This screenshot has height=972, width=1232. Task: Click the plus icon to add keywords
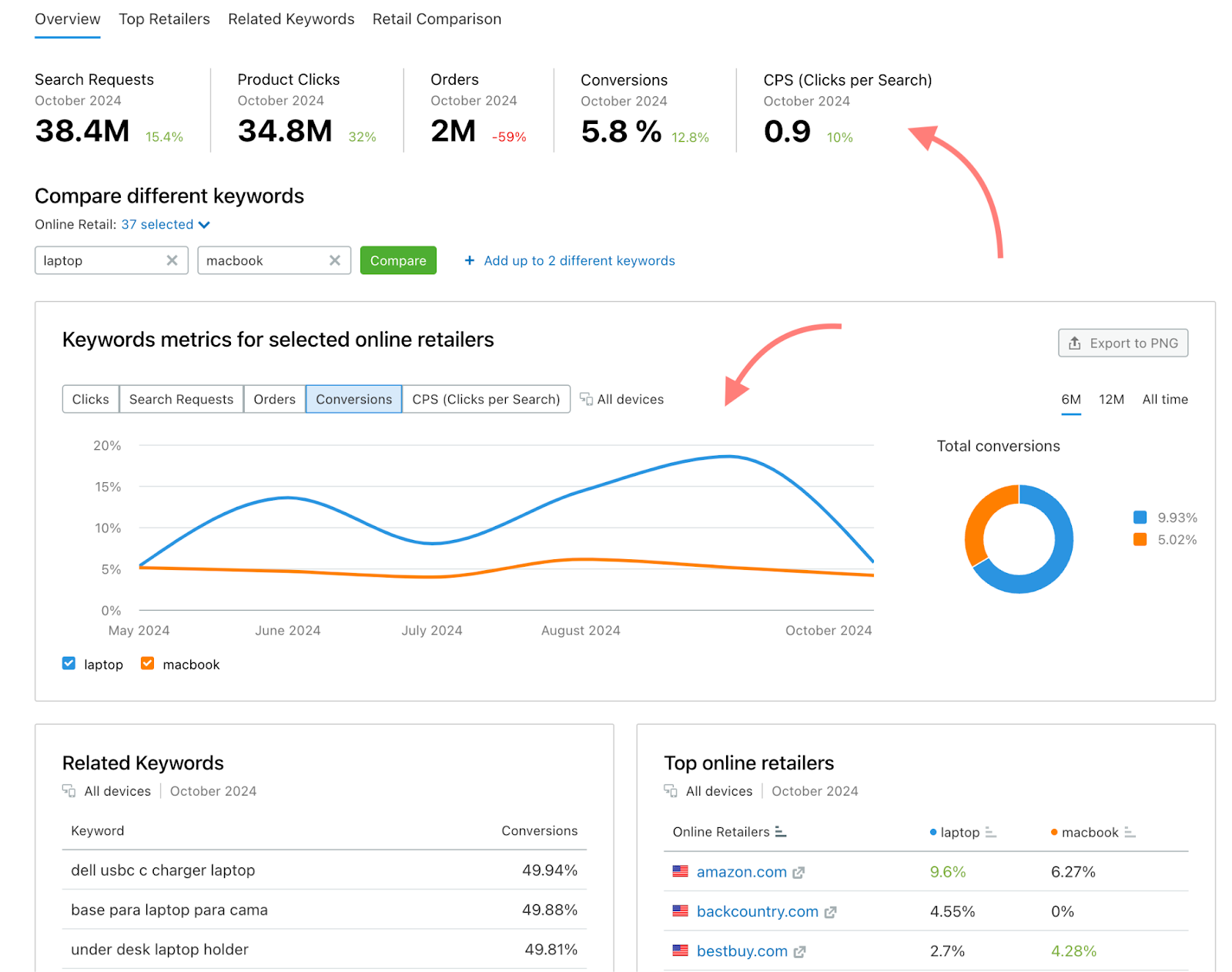[470, 260]
